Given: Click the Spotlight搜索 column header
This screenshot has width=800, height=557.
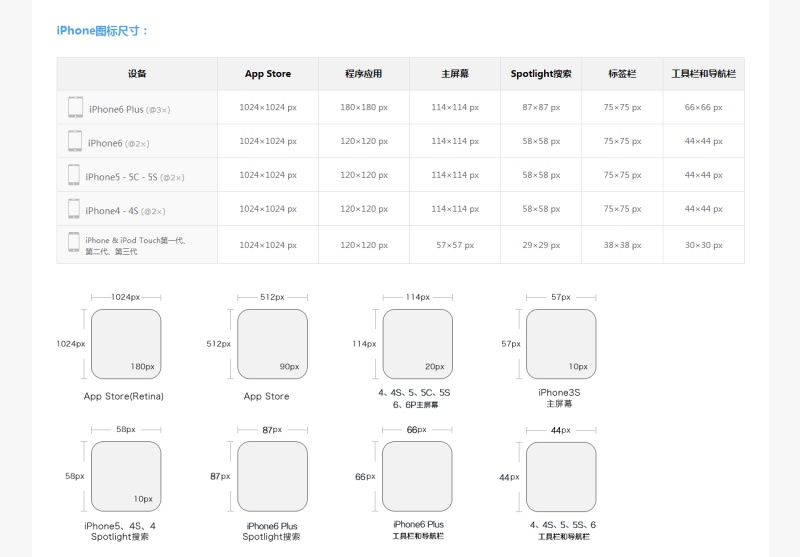Looking at the screenshot, I should click(x=541, y=73).
